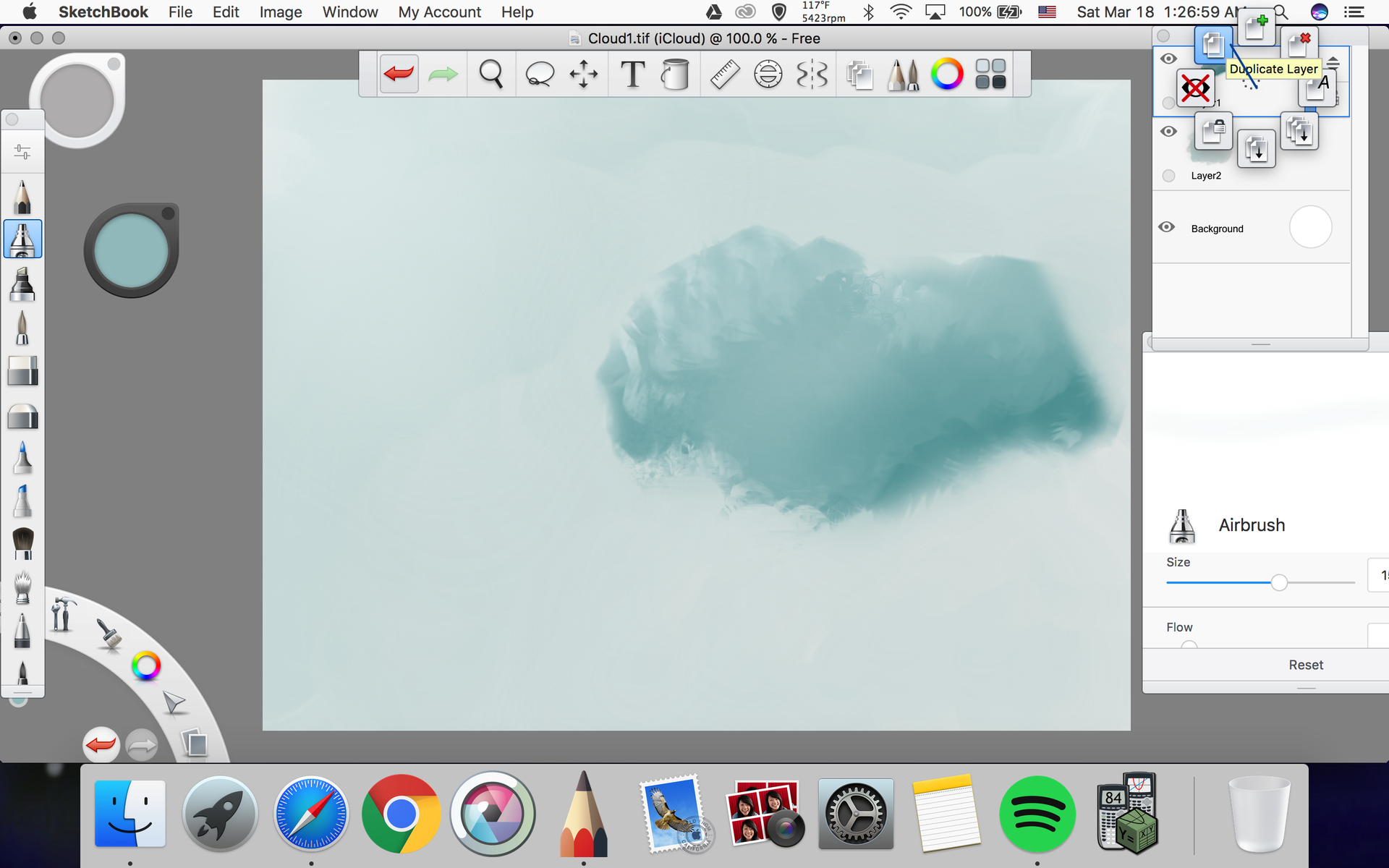Click the Lock Layer icon in radial menu
This screenshot has height=868, width=1389.
pyautogui.click(x=1213, y=132)
